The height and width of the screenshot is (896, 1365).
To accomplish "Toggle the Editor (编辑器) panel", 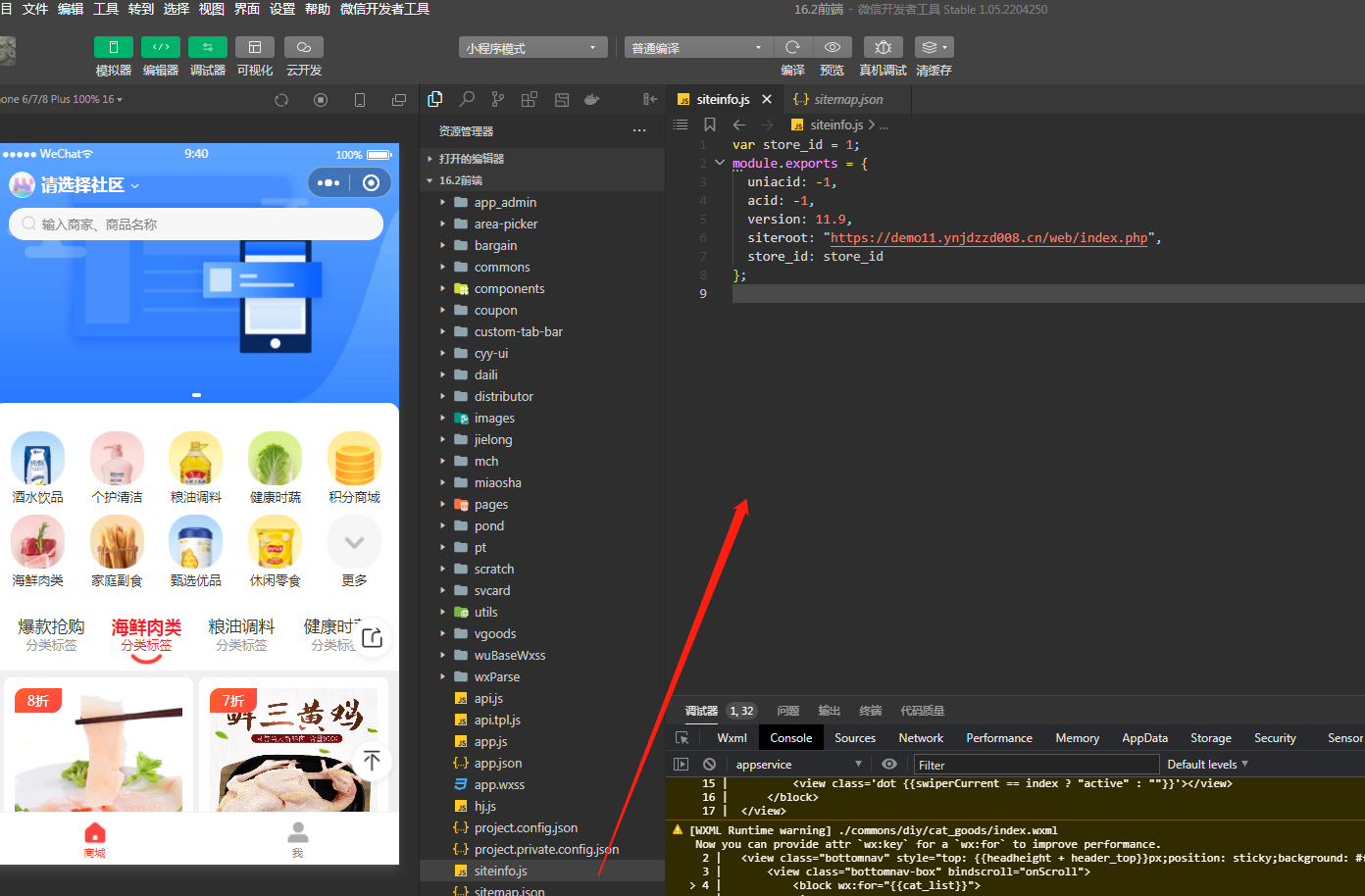I will 161,47.
